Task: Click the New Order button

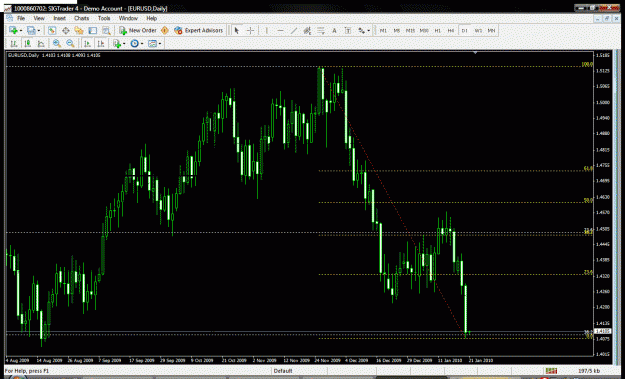Action: [138, 30]
